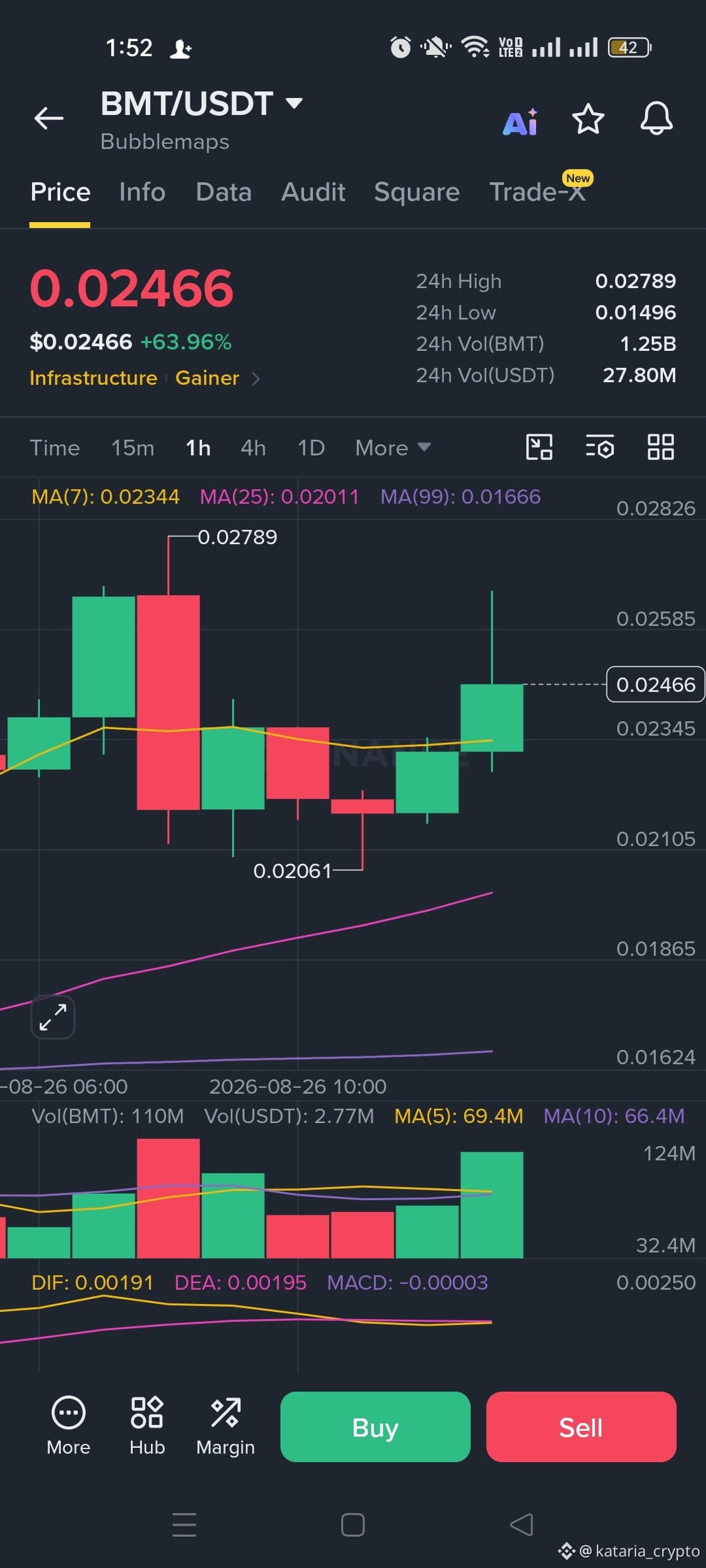Select 1h chart interval

[x=198, y=448]
